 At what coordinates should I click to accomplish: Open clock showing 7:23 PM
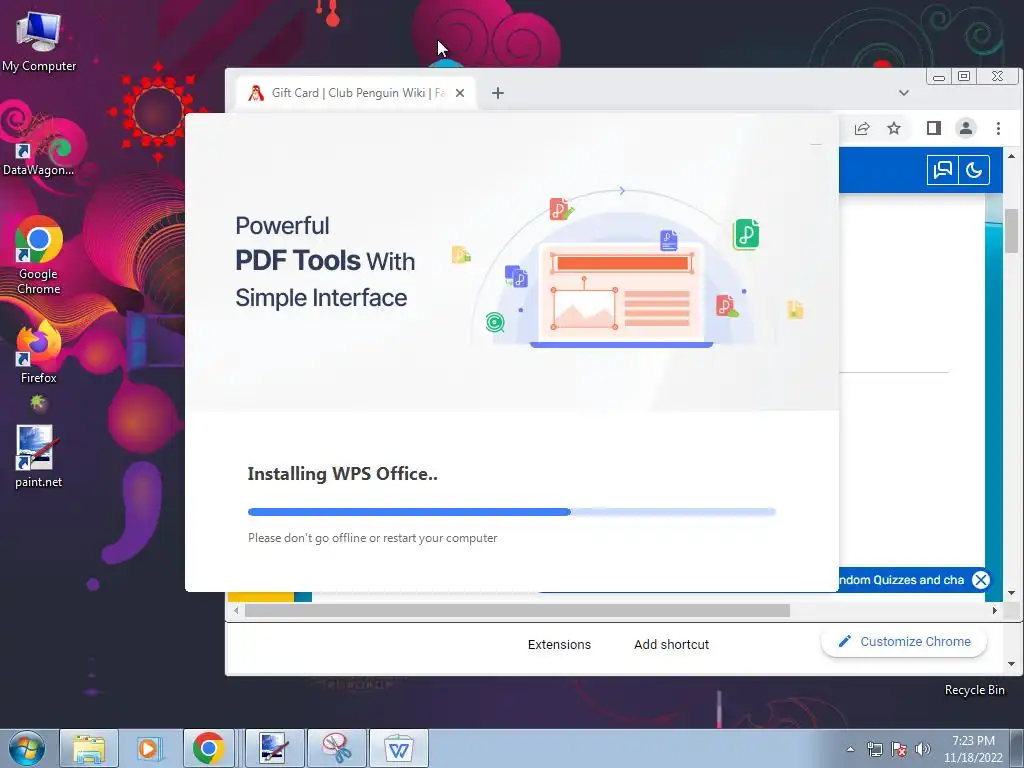(973, 749)
